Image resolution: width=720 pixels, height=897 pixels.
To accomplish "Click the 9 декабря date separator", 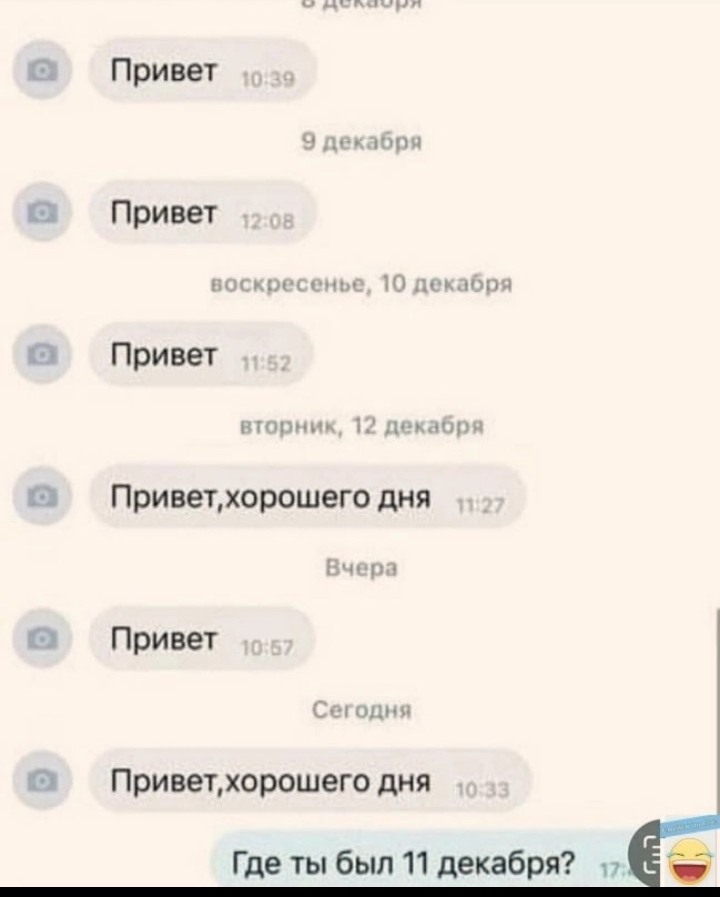I will (361, 141).
